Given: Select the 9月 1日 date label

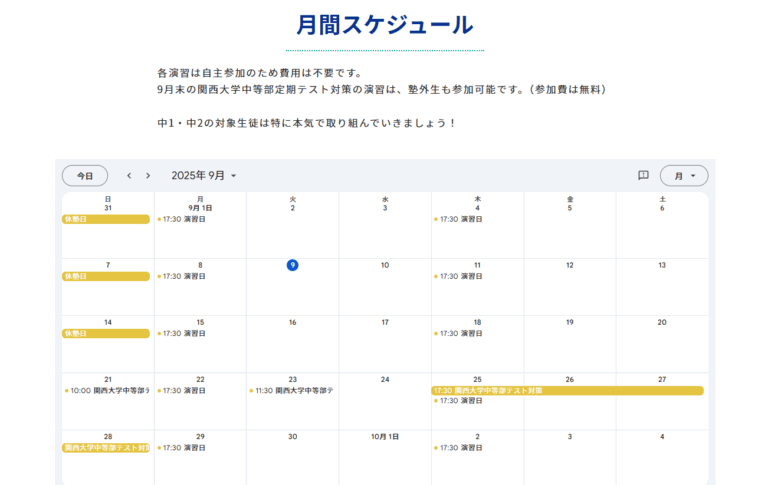Looking at the screenshot, I should click(200, 208).
